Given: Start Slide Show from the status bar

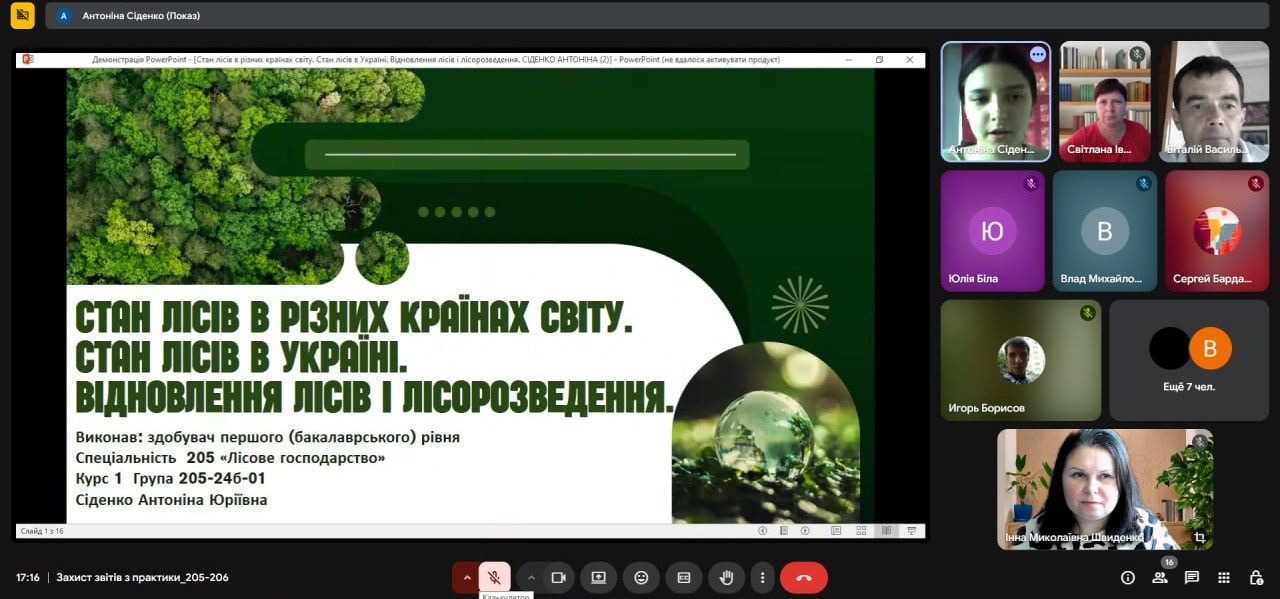Looking at the screenshot, I should (911, 531).
